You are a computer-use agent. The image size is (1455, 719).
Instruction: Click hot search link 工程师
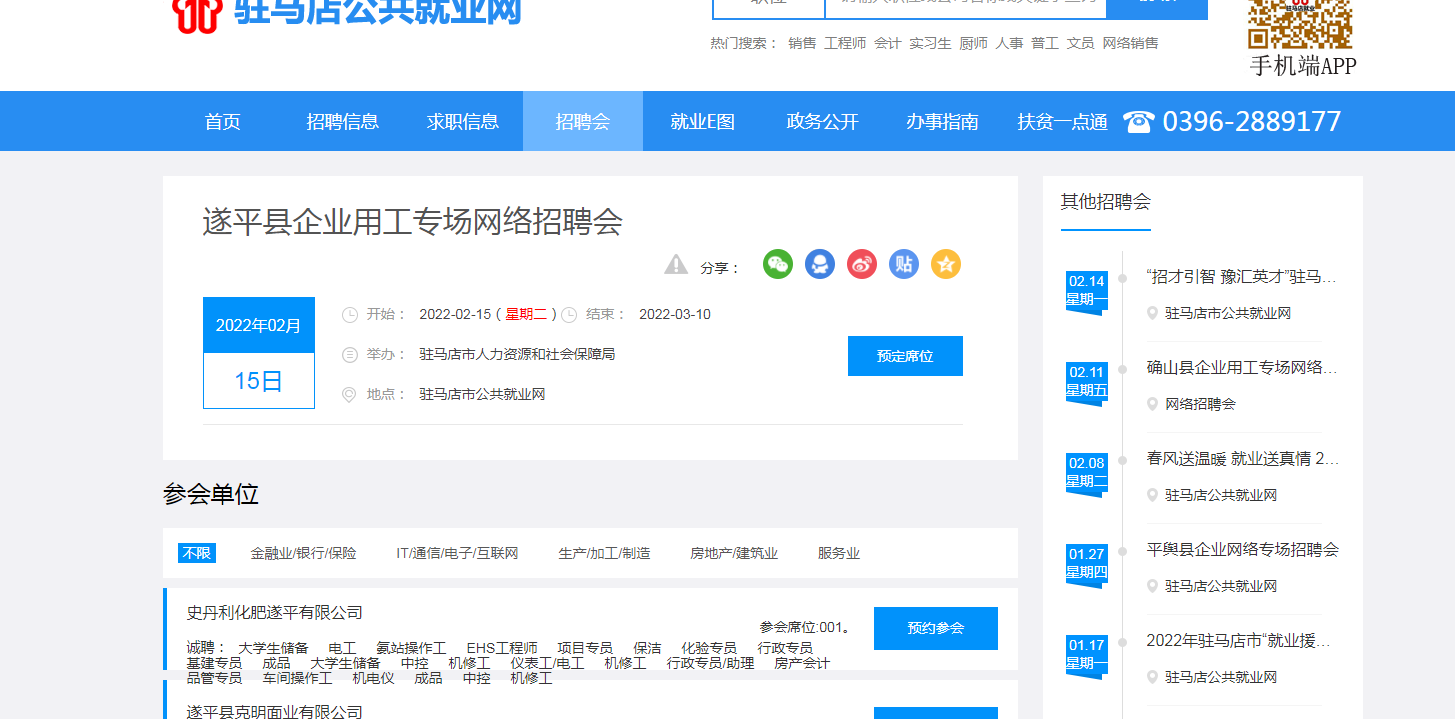click(x=845, y=43)
